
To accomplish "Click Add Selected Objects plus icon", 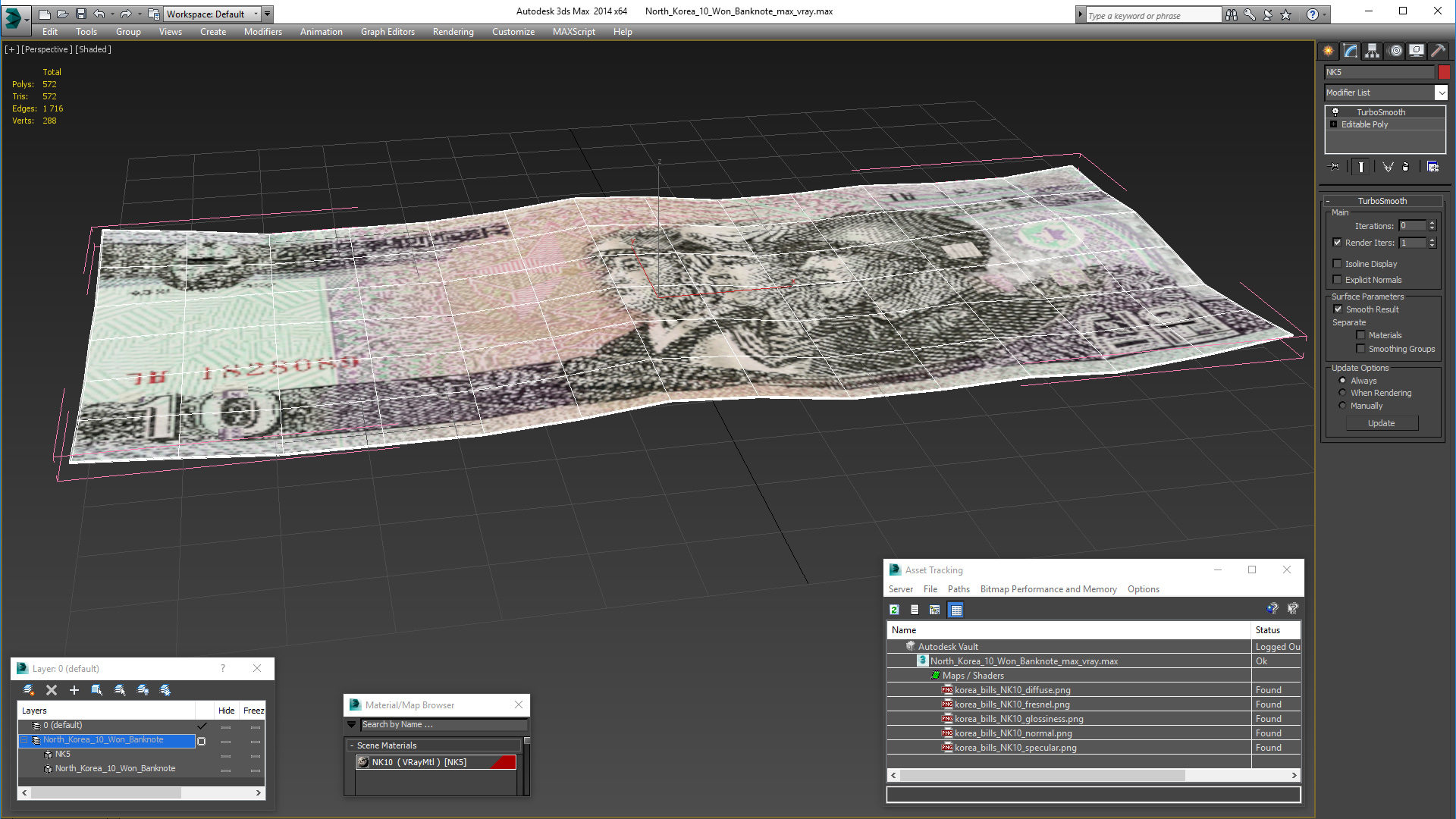I will coord(74,690).
